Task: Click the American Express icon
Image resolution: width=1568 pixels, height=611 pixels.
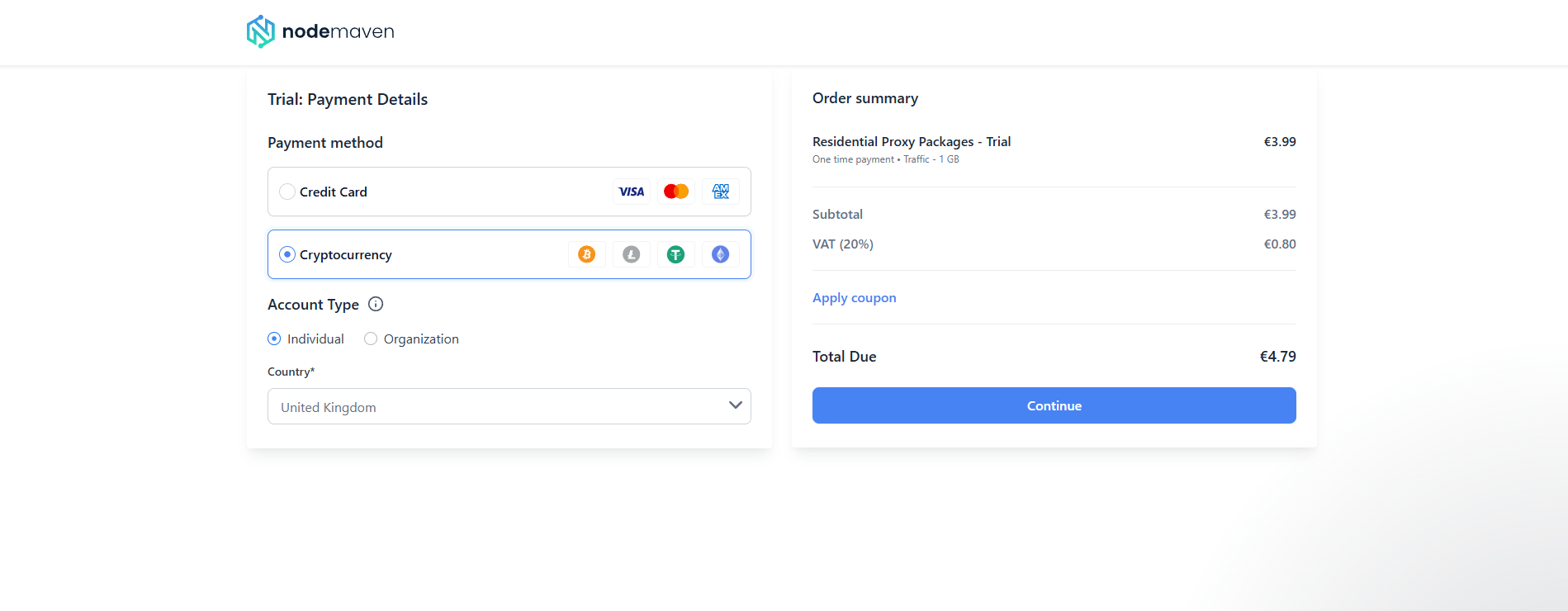Action: pos(721,192)
